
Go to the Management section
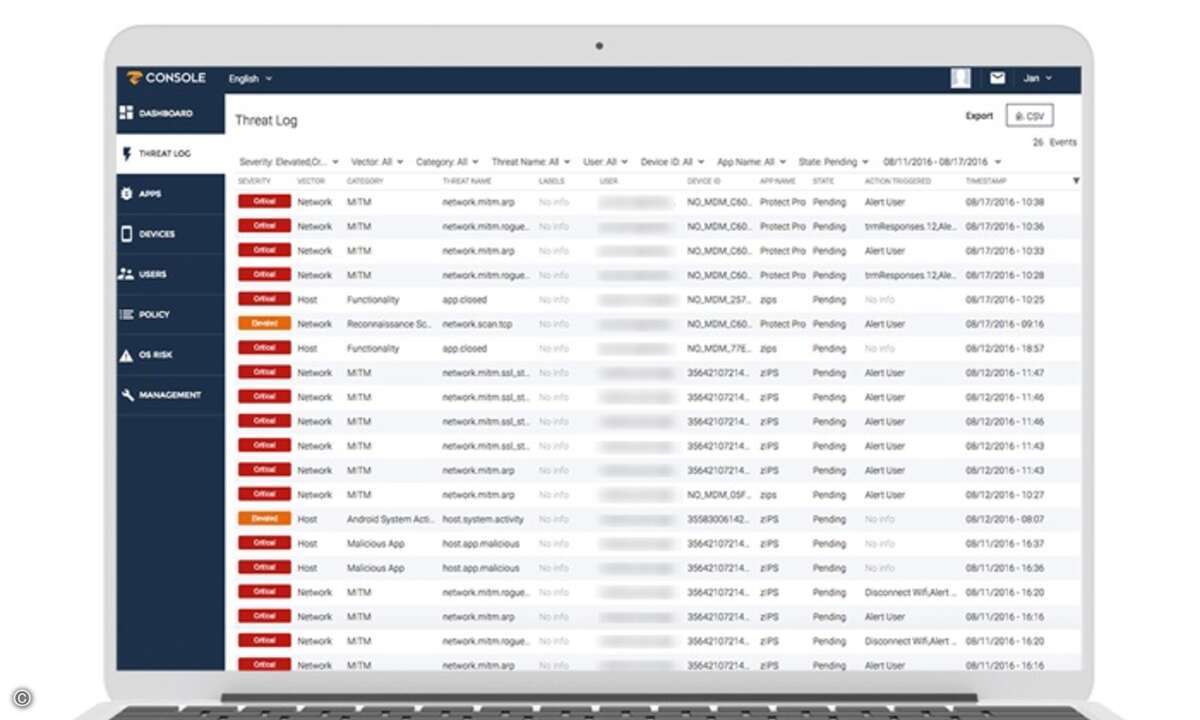point(170,395)
